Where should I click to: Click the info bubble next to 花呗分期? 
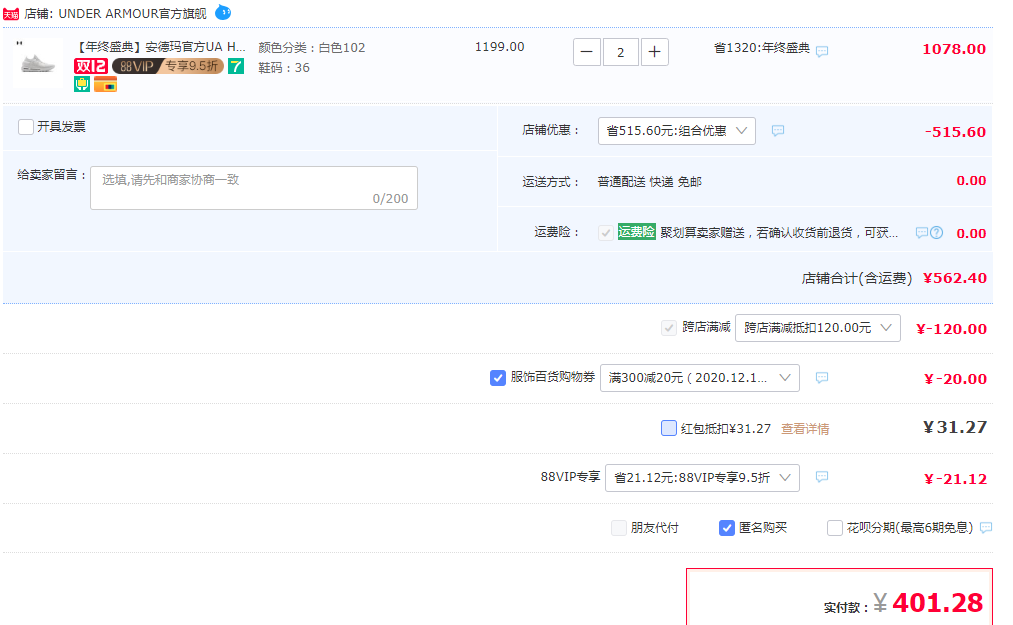[x=986, y=527]
